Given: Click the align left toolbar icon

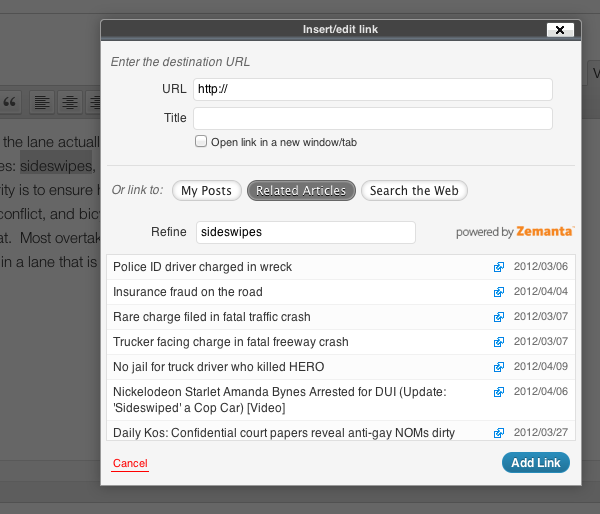Looking at the screenshot, I should [42, 102].
